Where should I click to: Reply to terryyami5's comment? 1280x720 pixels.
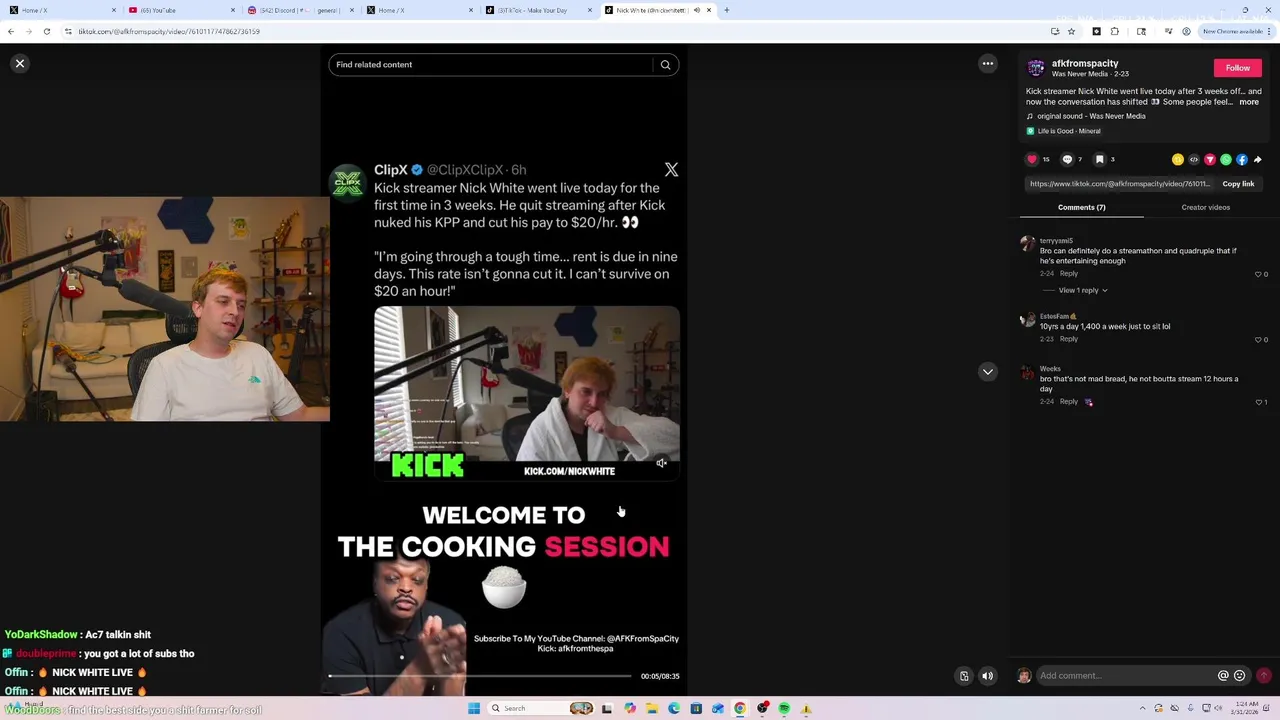pos(1069,273)
